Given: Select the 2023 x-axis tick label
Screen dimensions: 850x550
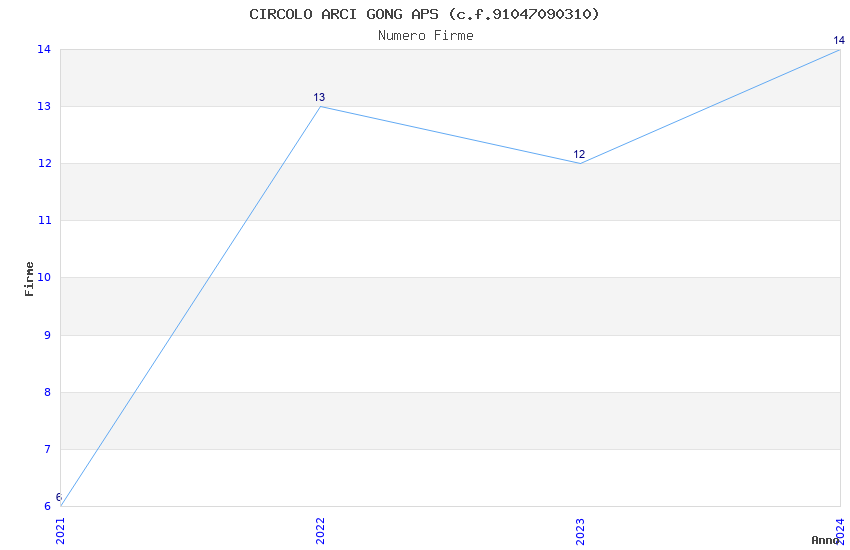Looking at the screenshot, I should click(580, 530).
